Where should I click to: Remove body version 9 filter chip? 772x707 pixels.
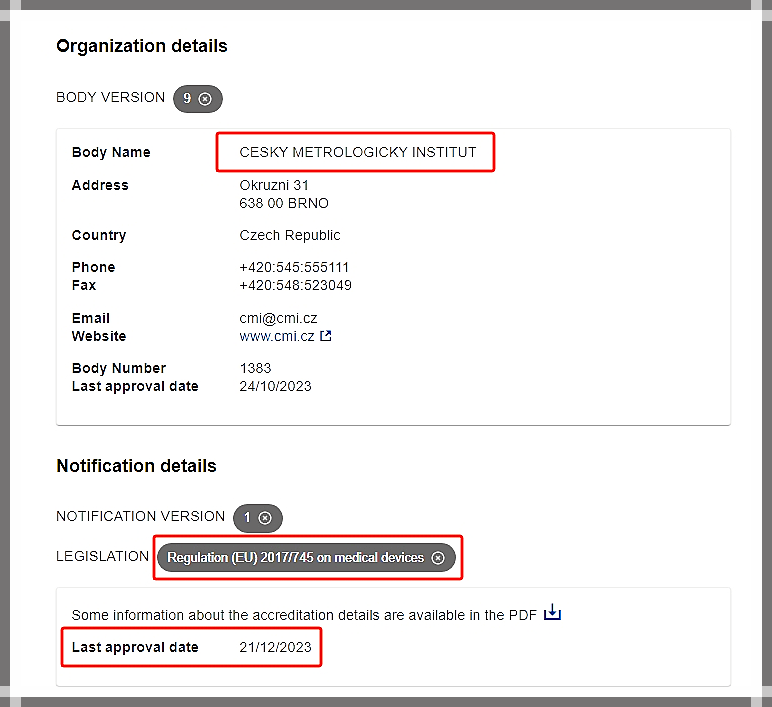(205, 99)
